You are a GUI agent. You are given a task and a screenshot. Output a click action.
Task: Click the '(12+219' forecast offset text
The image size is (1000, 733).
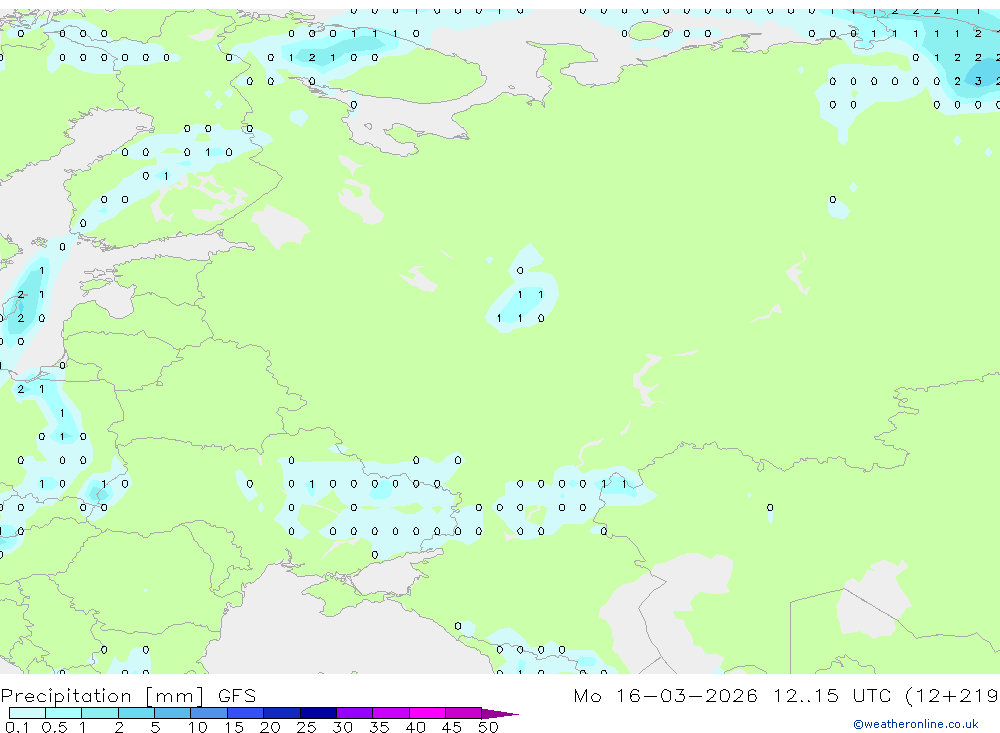[x=952, y=695]
